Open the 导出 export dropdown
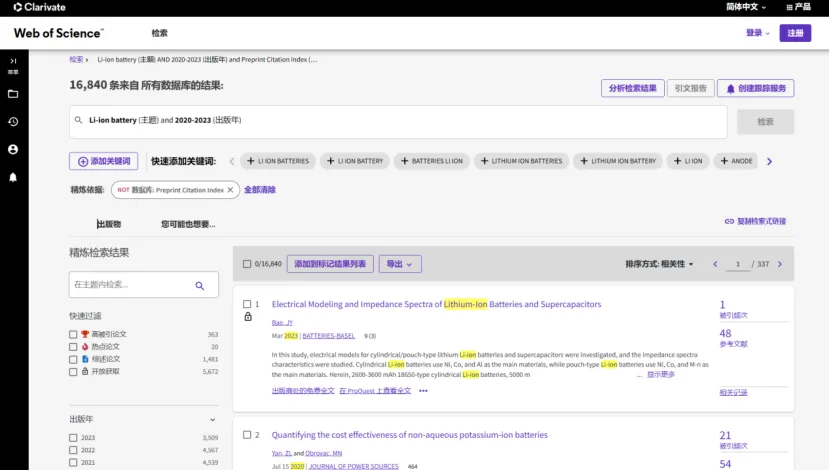This screenshot has height=470, width=829. coord(400,264)
